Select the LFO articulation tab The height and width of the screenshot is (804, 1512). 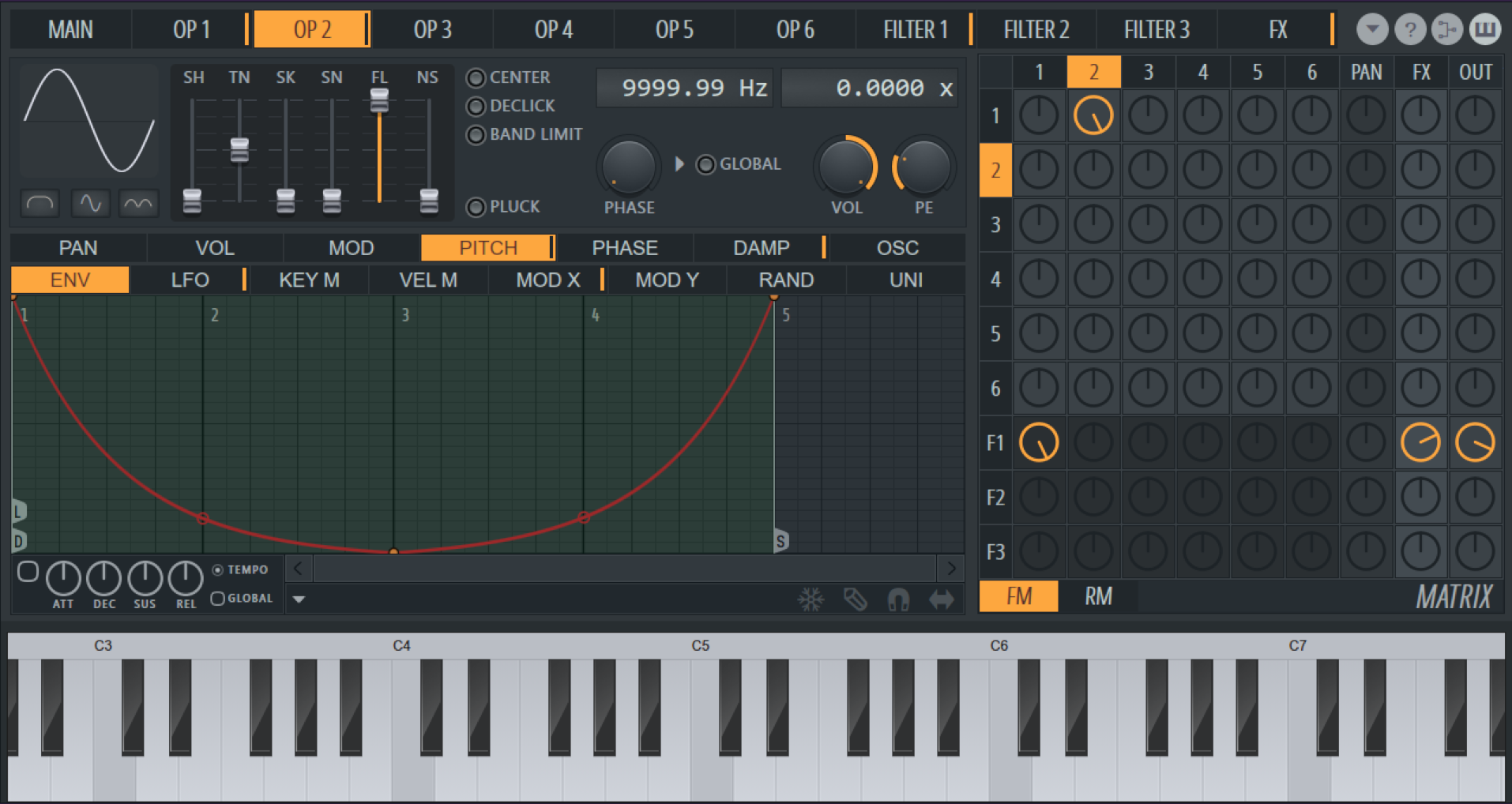tap(190, 280)
